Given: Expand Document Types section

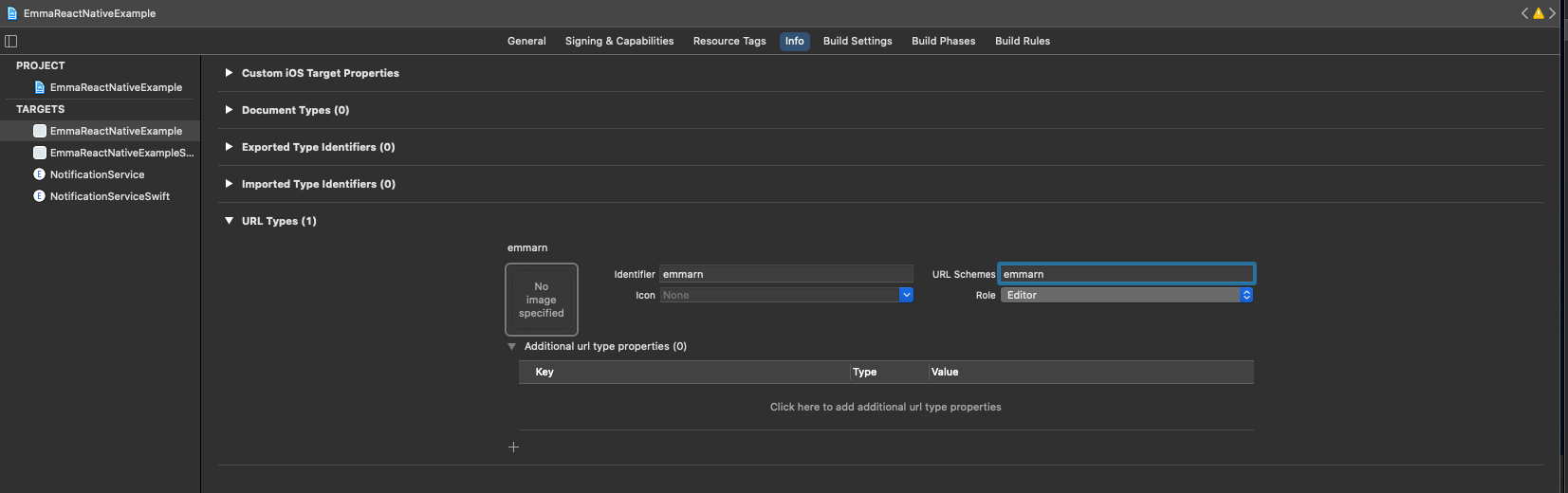Looking at the screenshot, I should click(x=229, y=110).
